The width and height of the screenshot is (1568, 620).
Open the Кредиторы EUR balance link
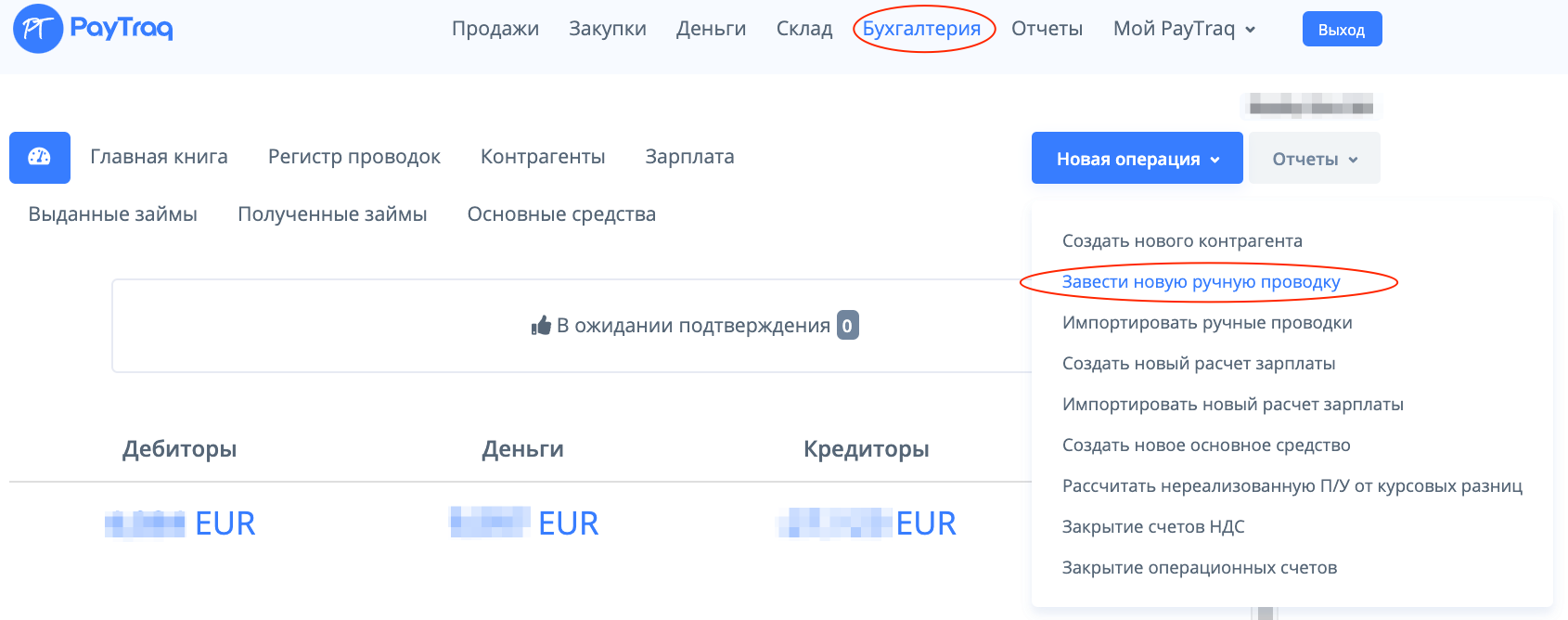[867, 523]
